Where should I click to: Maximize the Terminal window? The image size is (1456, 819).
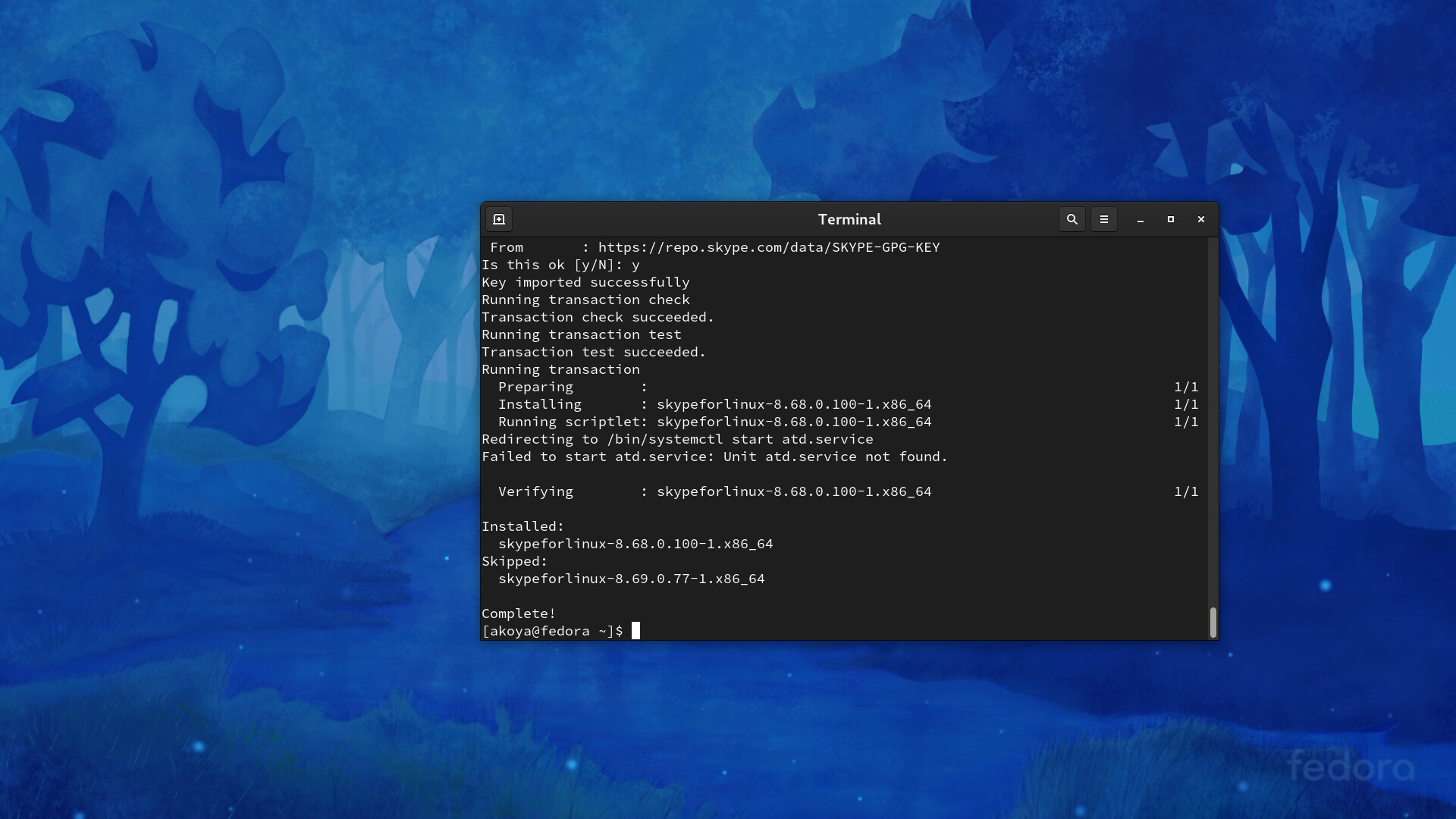pos(1170,219)
